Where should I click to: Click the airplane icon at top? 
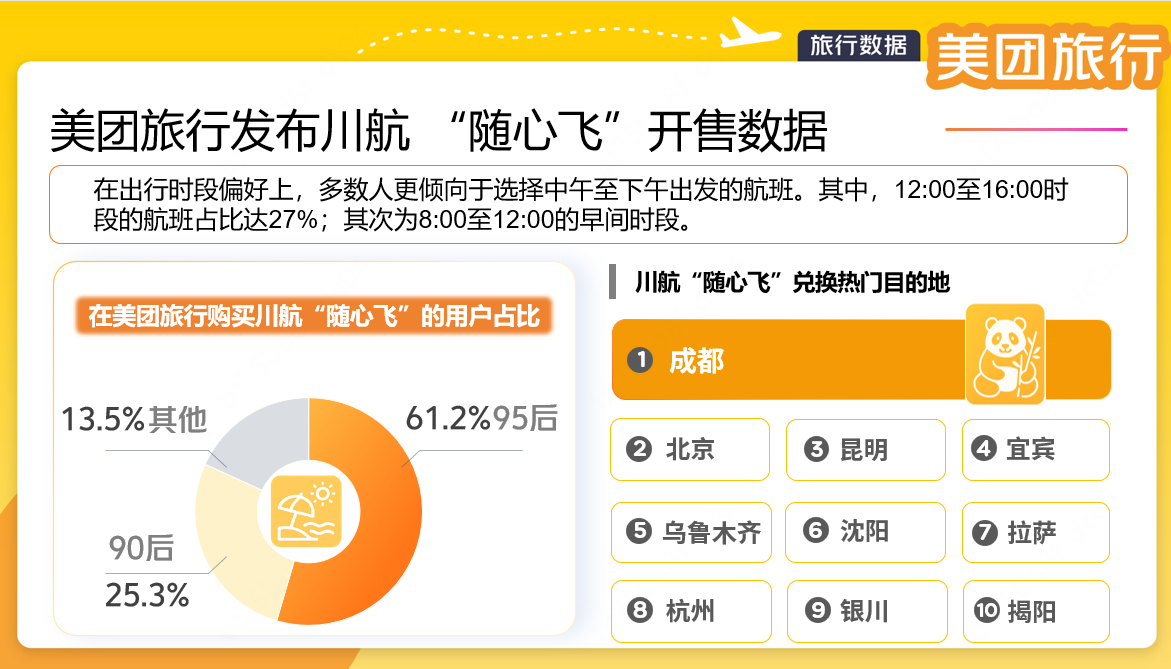click(749, 32)
